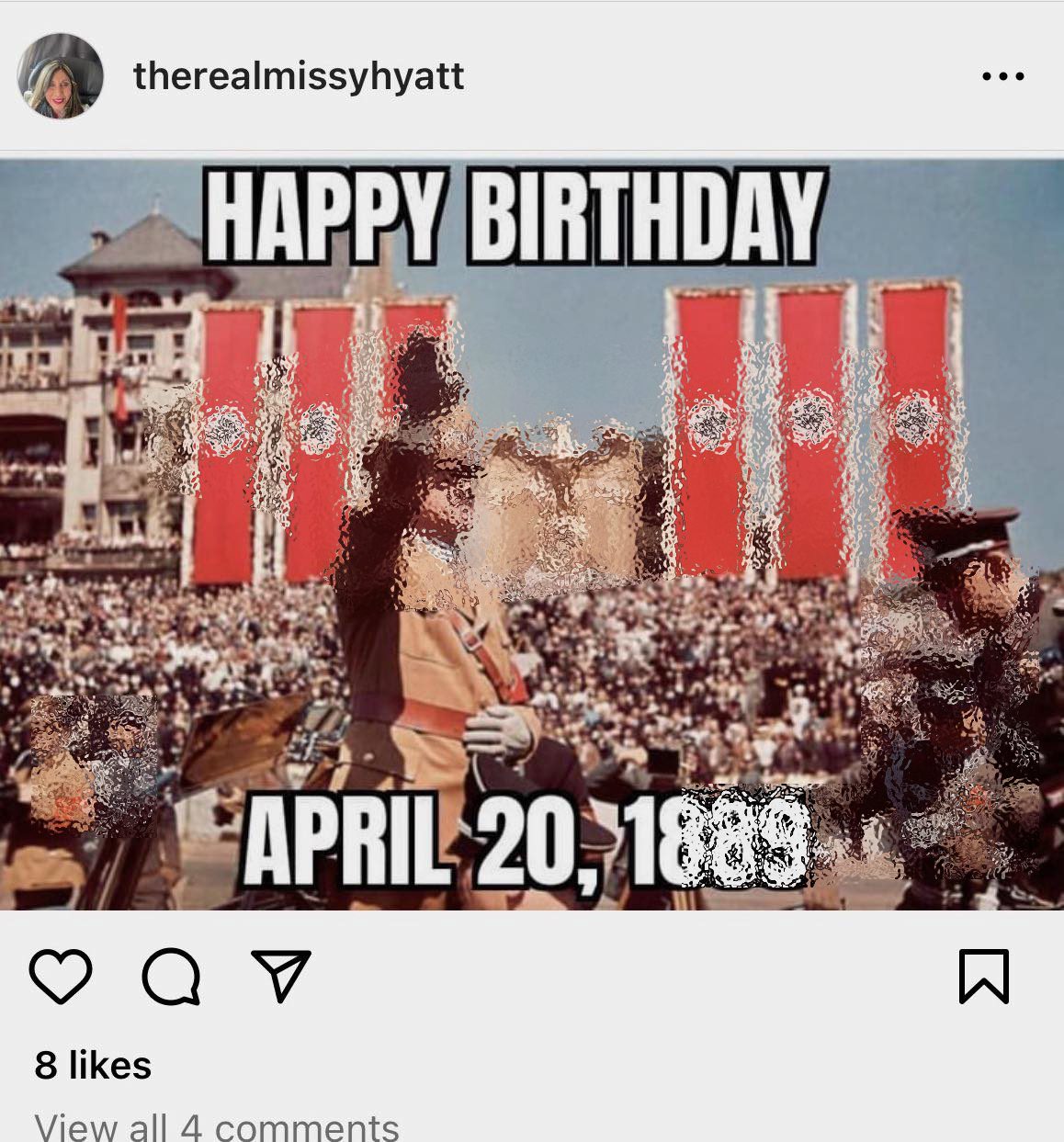
Task: Open the three-dot more options menu
Action: pyautogui.click(x=1003, y=76)
